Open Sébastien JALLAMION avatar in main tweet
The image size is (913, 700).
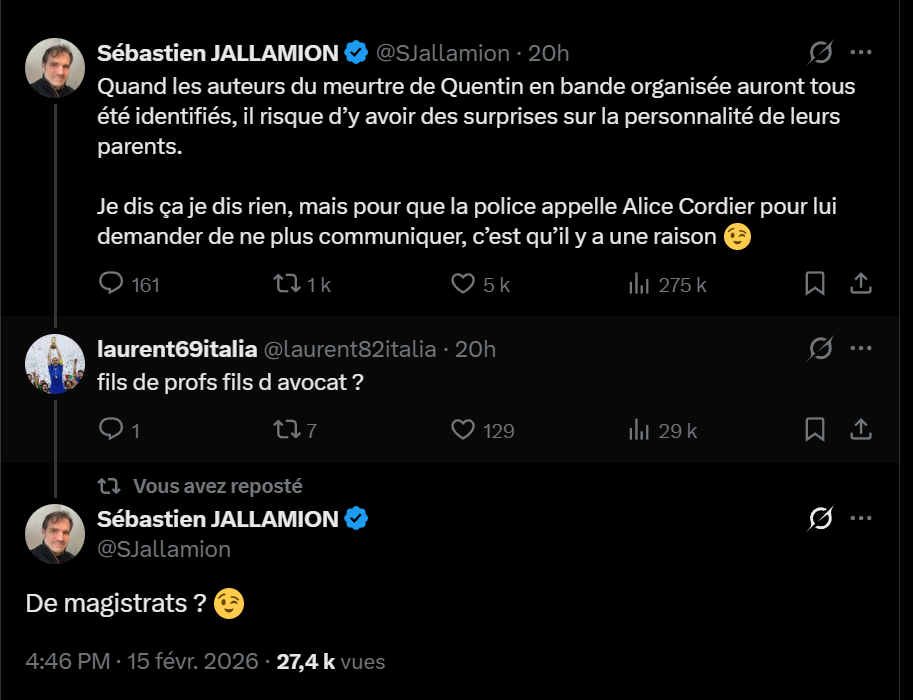coord(55,534)
